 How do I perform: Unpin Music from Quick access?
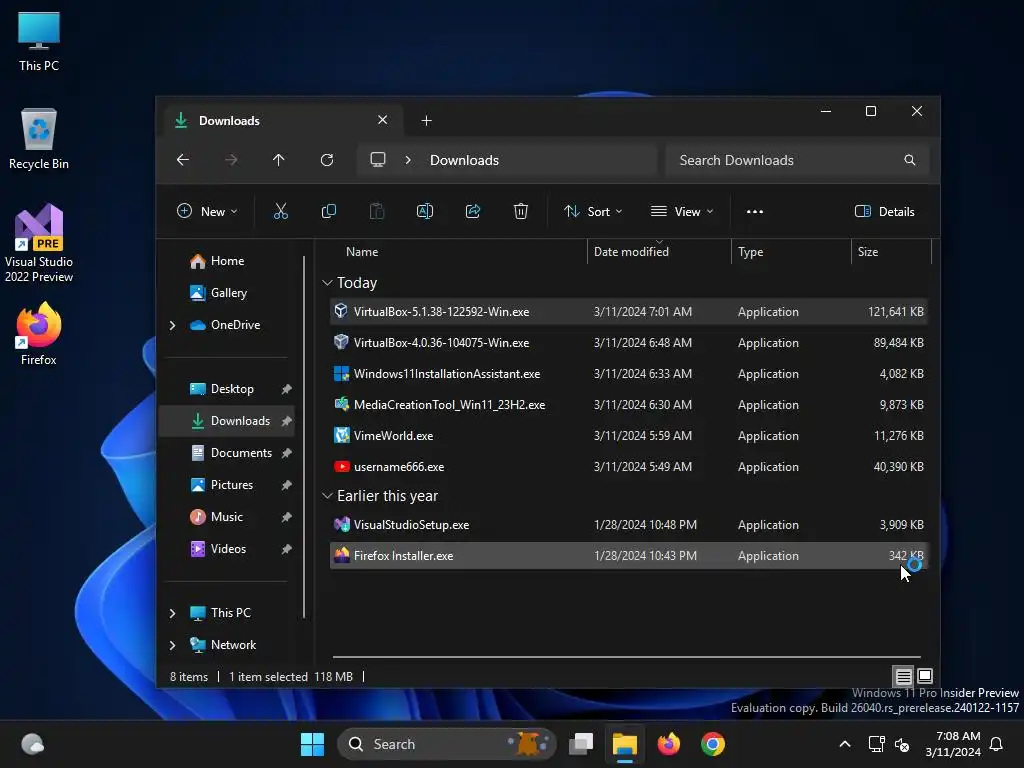(287, 517)
